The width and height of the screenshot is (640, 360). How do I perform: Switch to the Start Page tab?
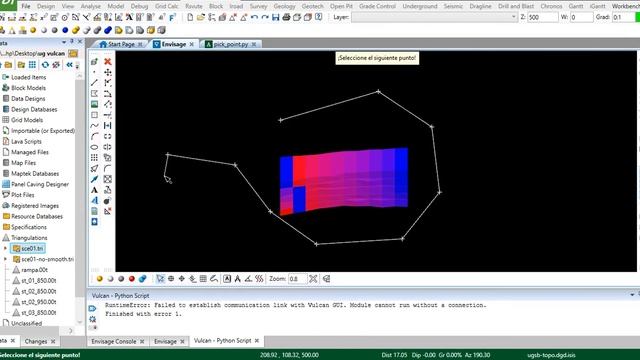(x=121, y=44)
